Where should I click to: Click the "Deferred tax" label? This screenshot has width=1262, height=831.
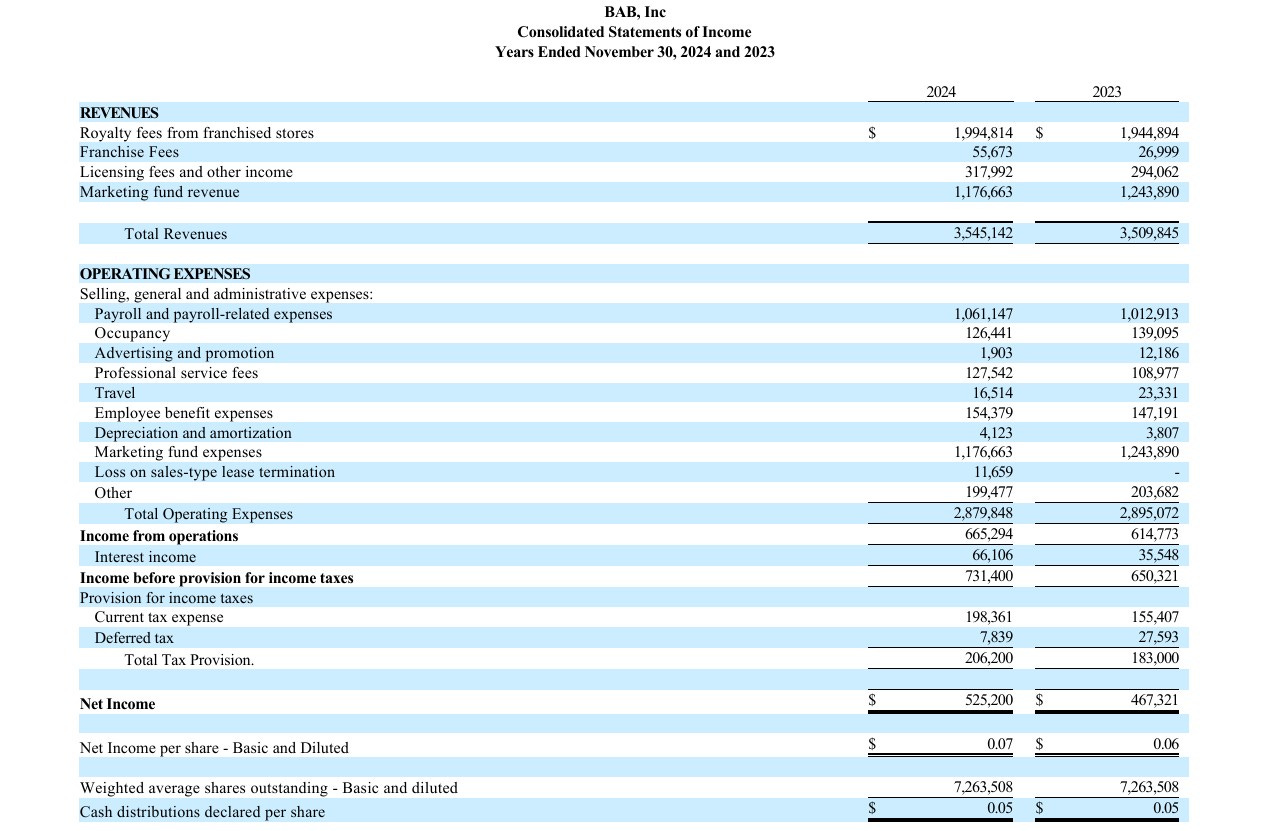[x=134, y=637]
